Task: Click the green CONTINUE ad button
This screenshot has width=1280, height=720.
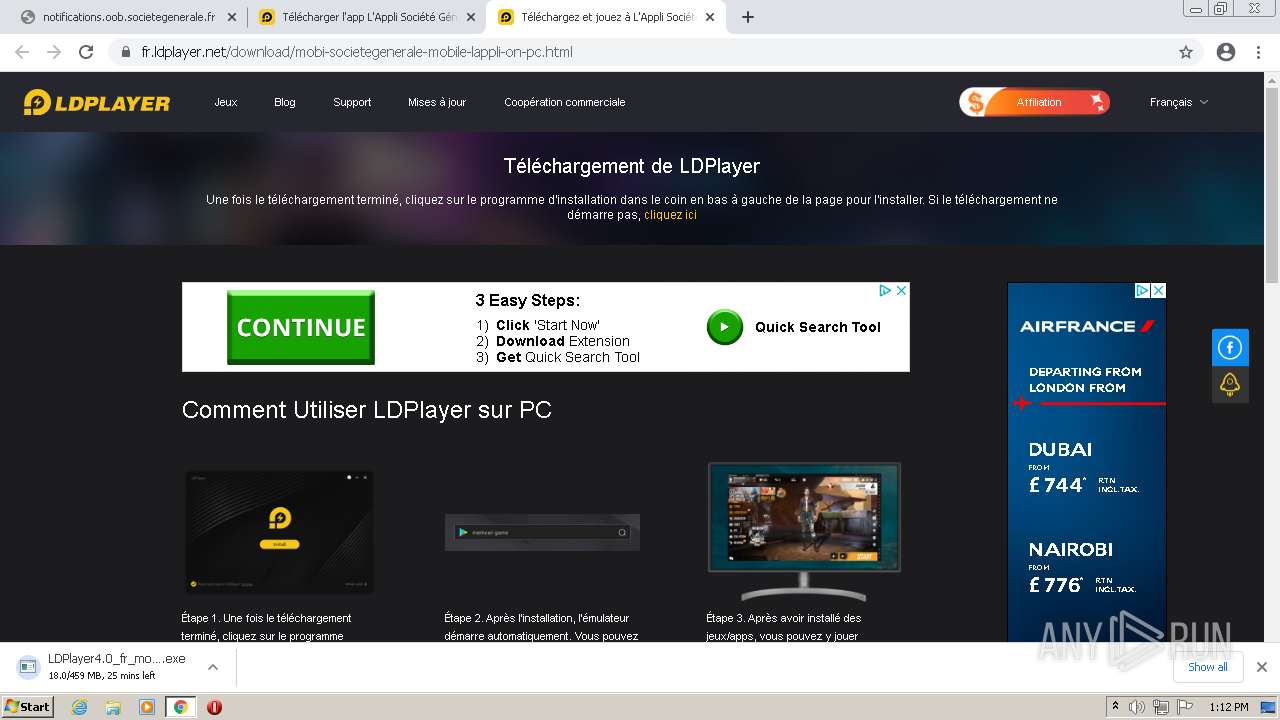Action: tap(301, 327)
